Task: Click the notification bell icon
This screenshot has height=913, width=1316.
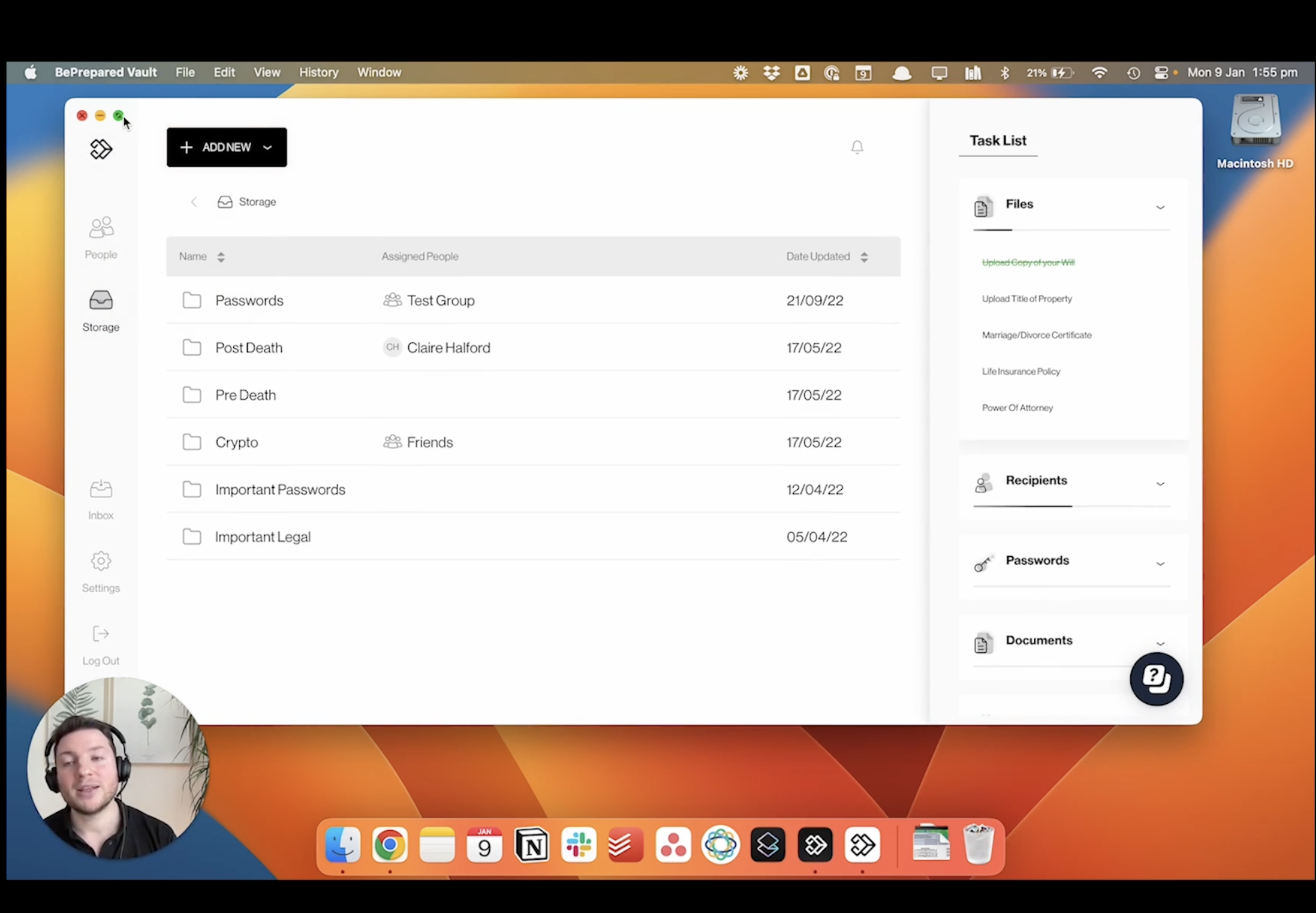Action: [857, 147]
